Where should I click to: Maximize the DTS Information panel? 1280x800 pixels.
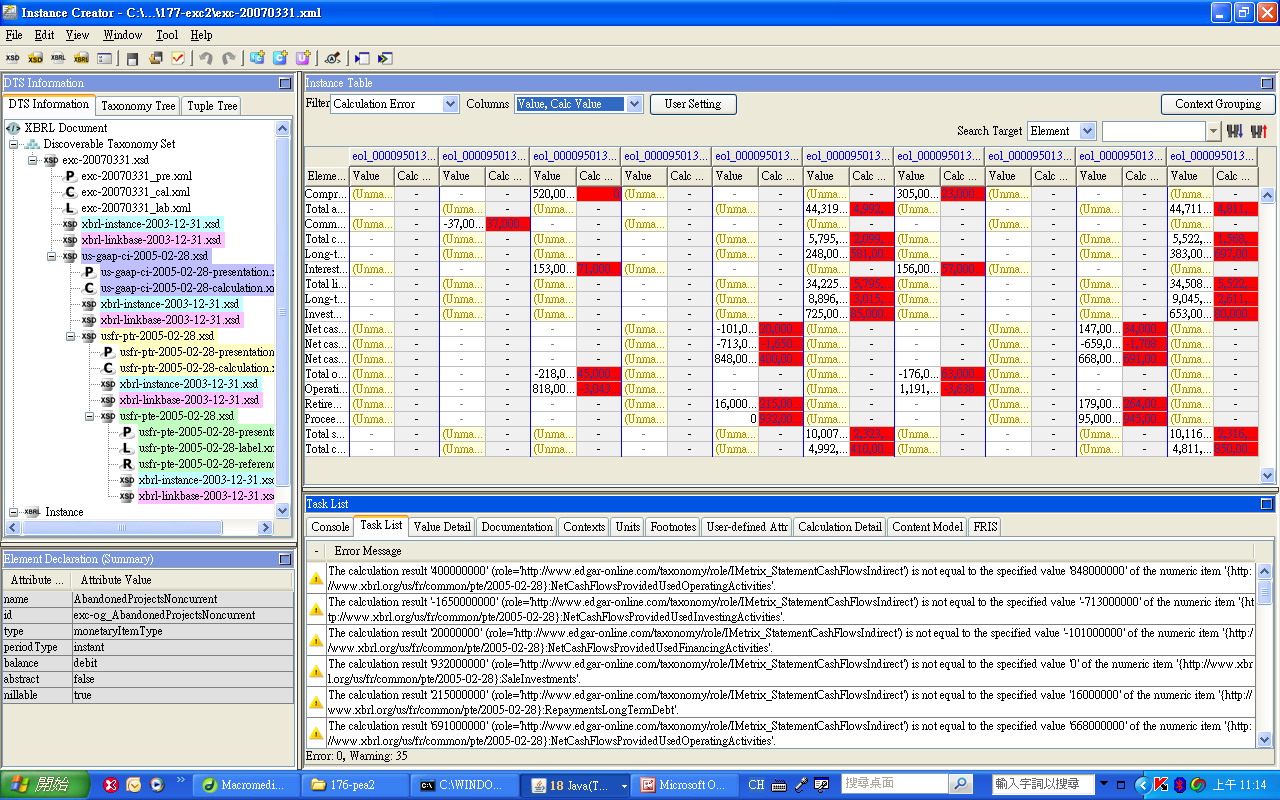point(285,83)
